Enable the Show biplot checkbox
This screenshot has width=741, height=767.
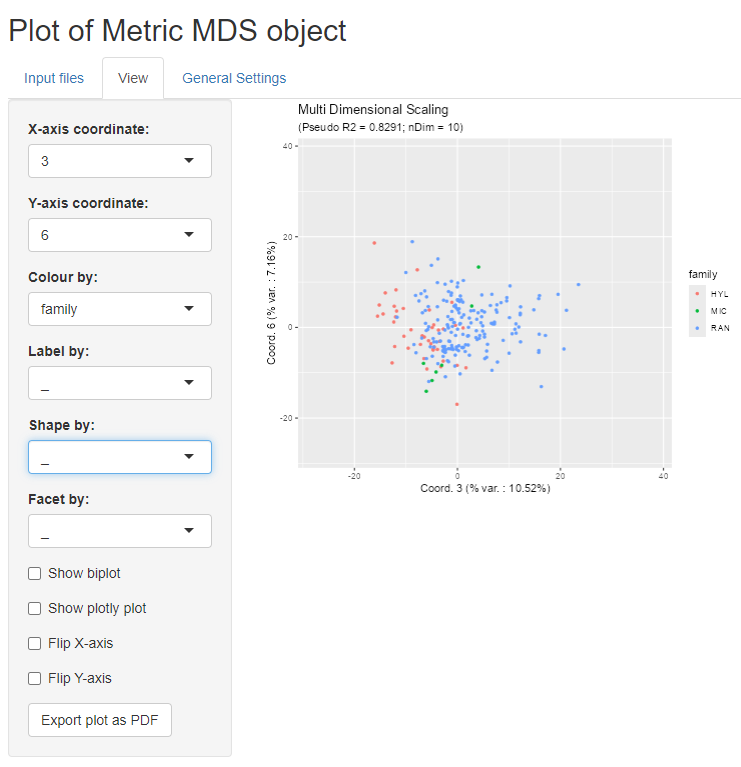[x=34, y=573]
